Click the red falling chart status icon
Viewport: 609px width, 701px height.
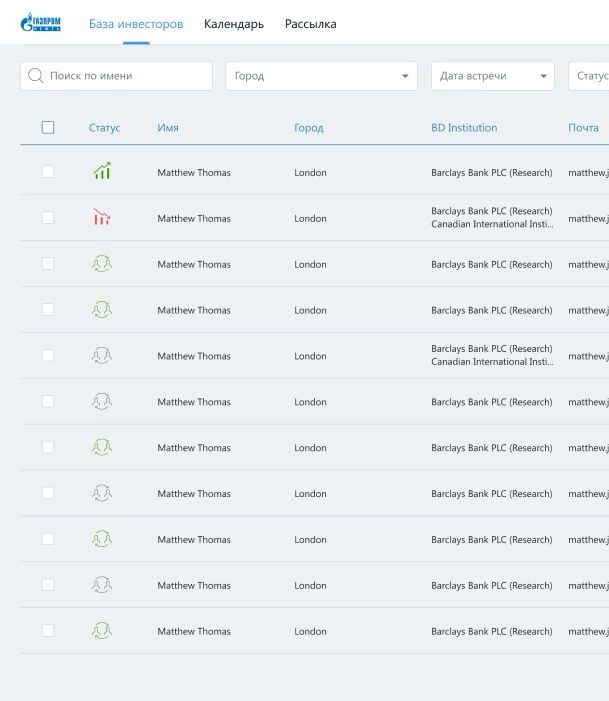pyautogui.click(x=102, y=217)
